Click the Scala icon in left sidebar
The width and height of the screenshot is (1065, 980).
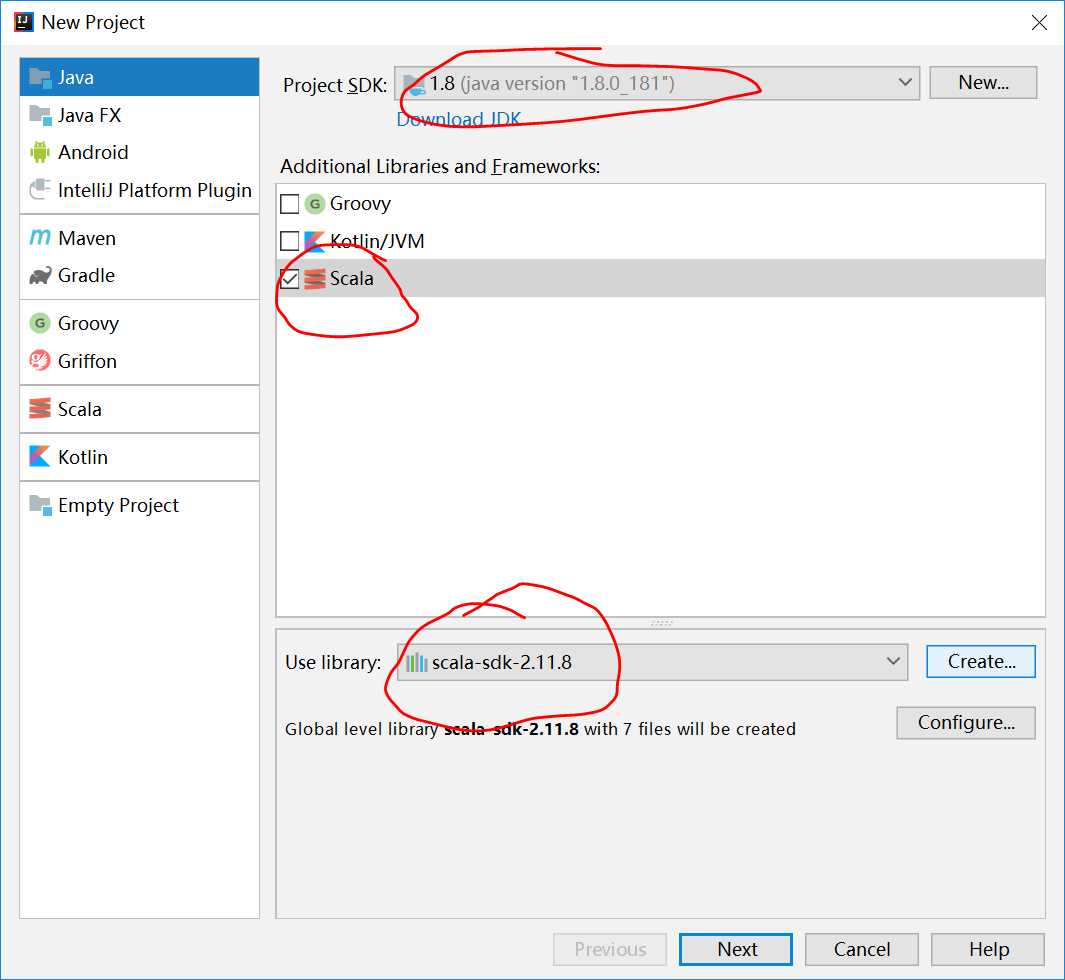pos(40,409)
